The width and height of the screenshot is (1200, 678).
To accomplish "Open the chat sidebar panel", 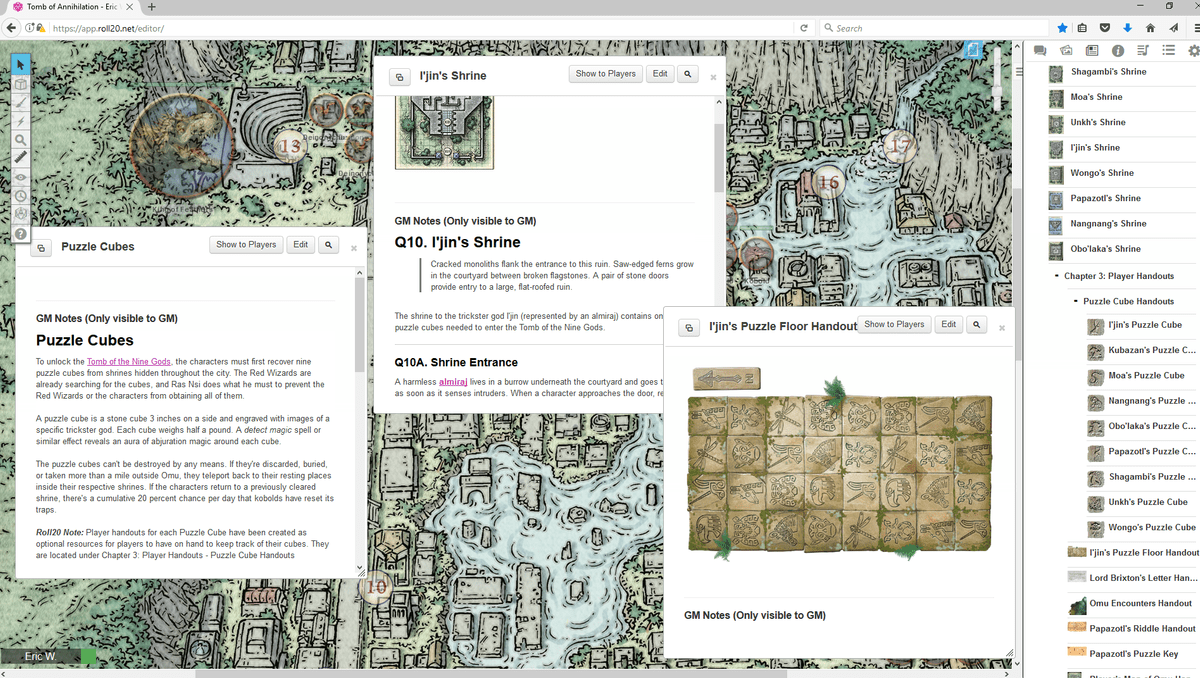I will tap(1040, 50).
